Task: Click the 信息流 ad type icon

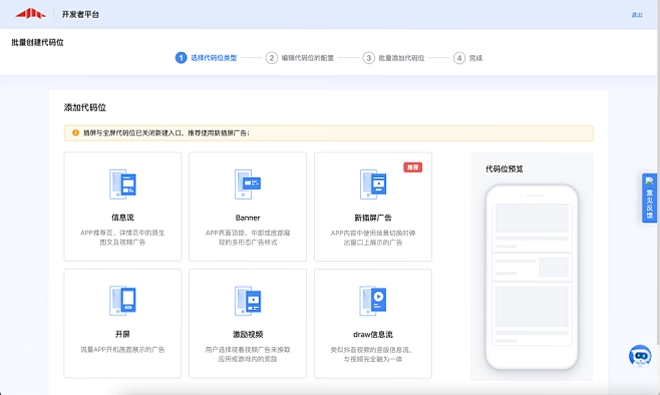Action: click(x=122, y=184)
